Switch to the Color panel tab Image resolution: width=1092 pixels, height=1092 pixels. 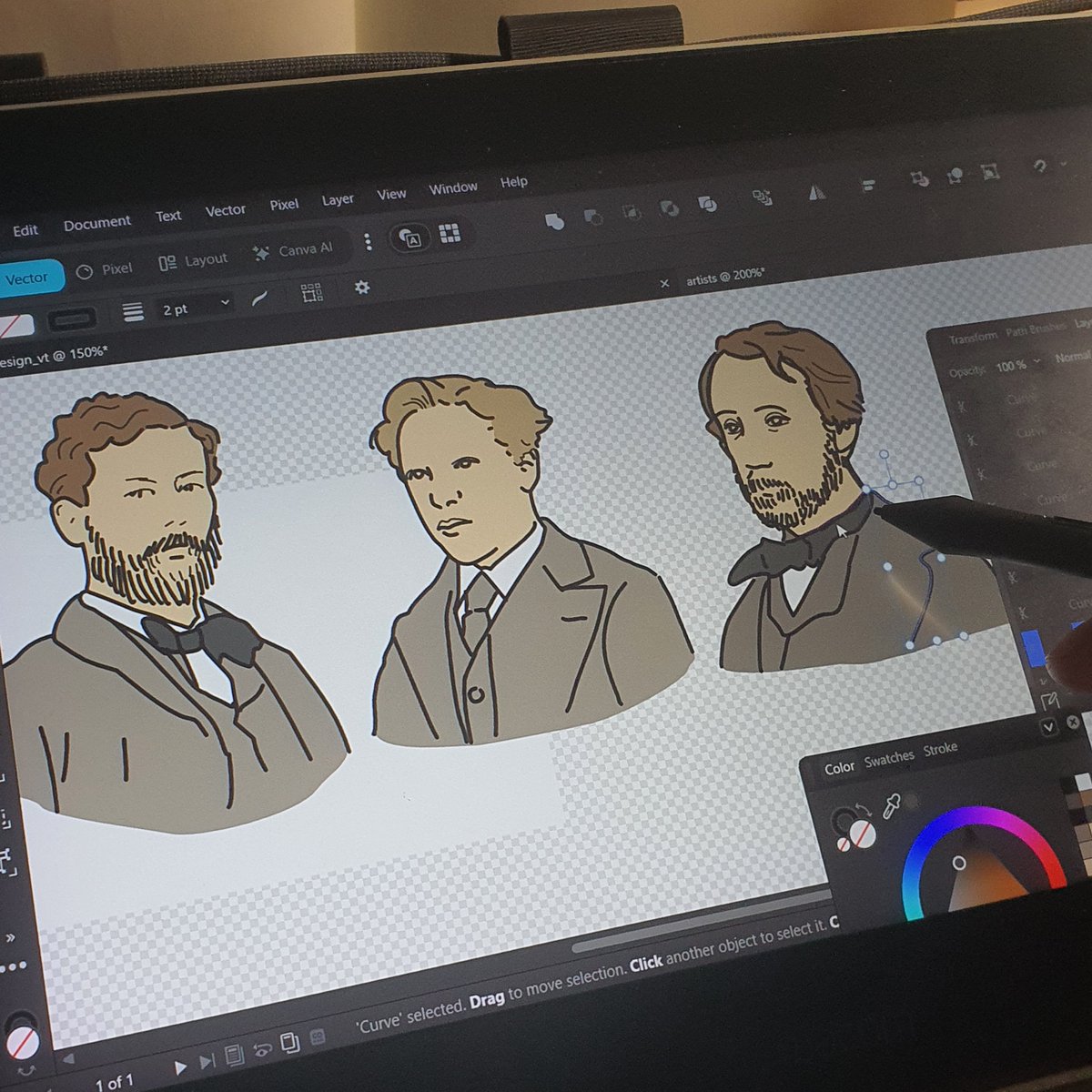pos(839,768)
